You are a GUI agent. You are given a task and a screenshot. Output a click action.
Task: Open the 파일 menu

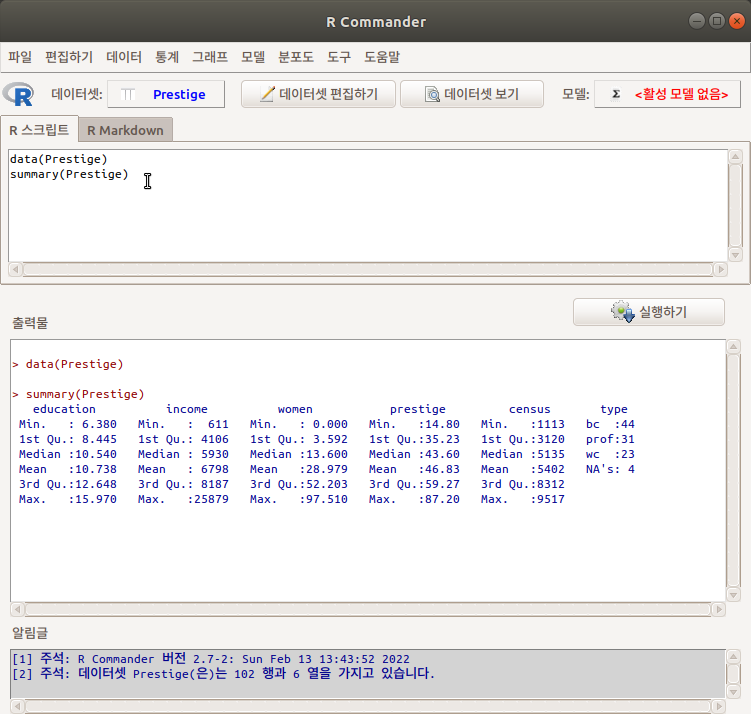coord(20,57)
